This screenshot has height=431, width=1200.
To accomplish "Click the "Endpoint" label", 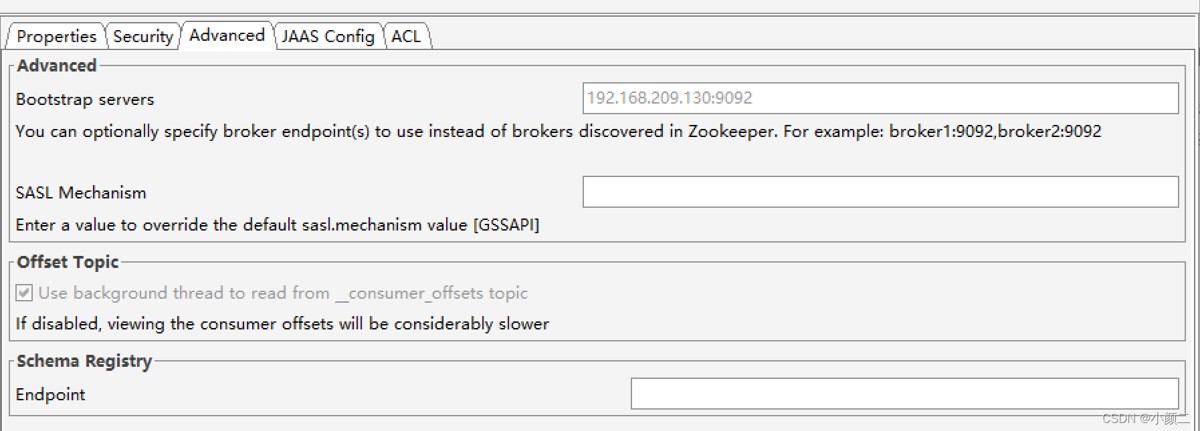I will click(x=50, y=395).
